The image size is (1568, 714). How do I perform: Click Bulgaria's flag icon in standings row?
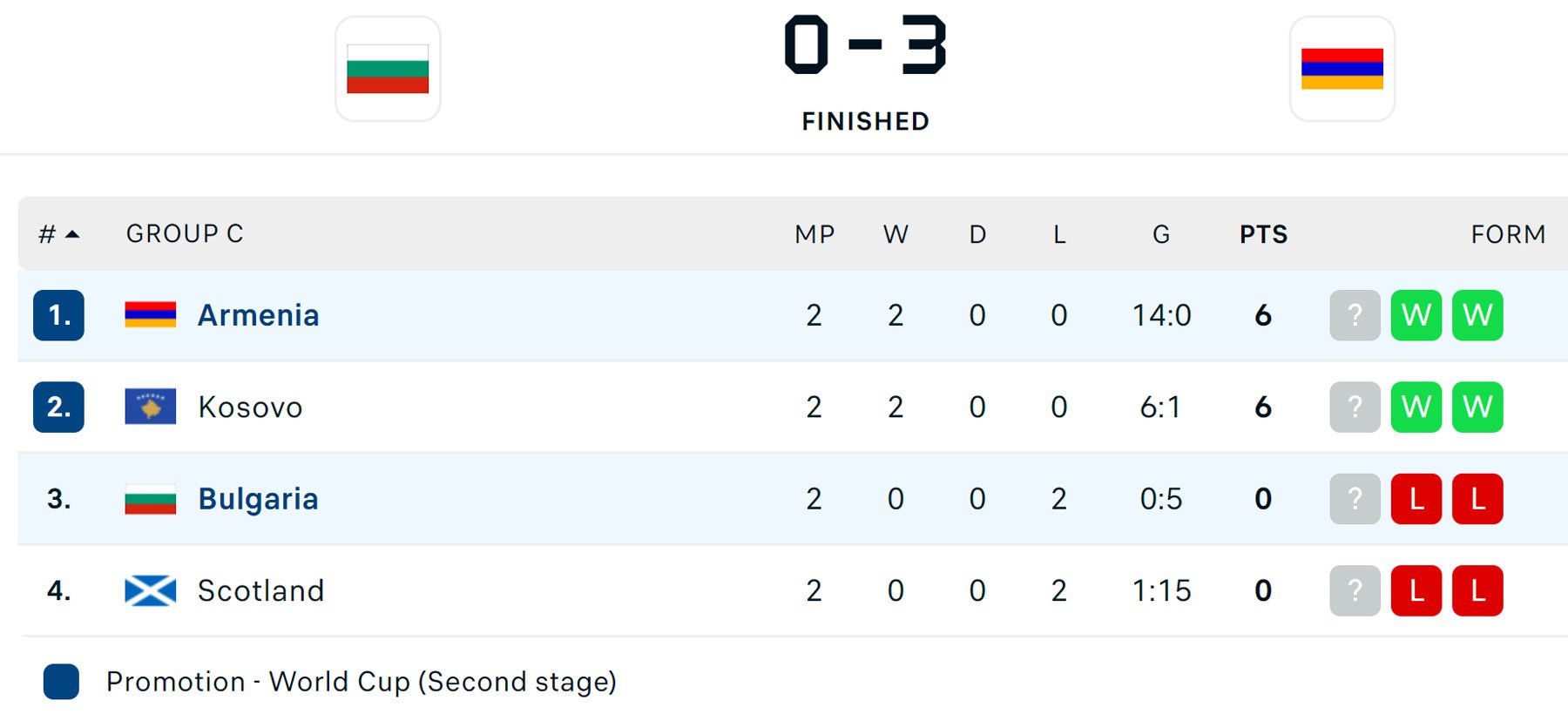[x=151, y=499]
